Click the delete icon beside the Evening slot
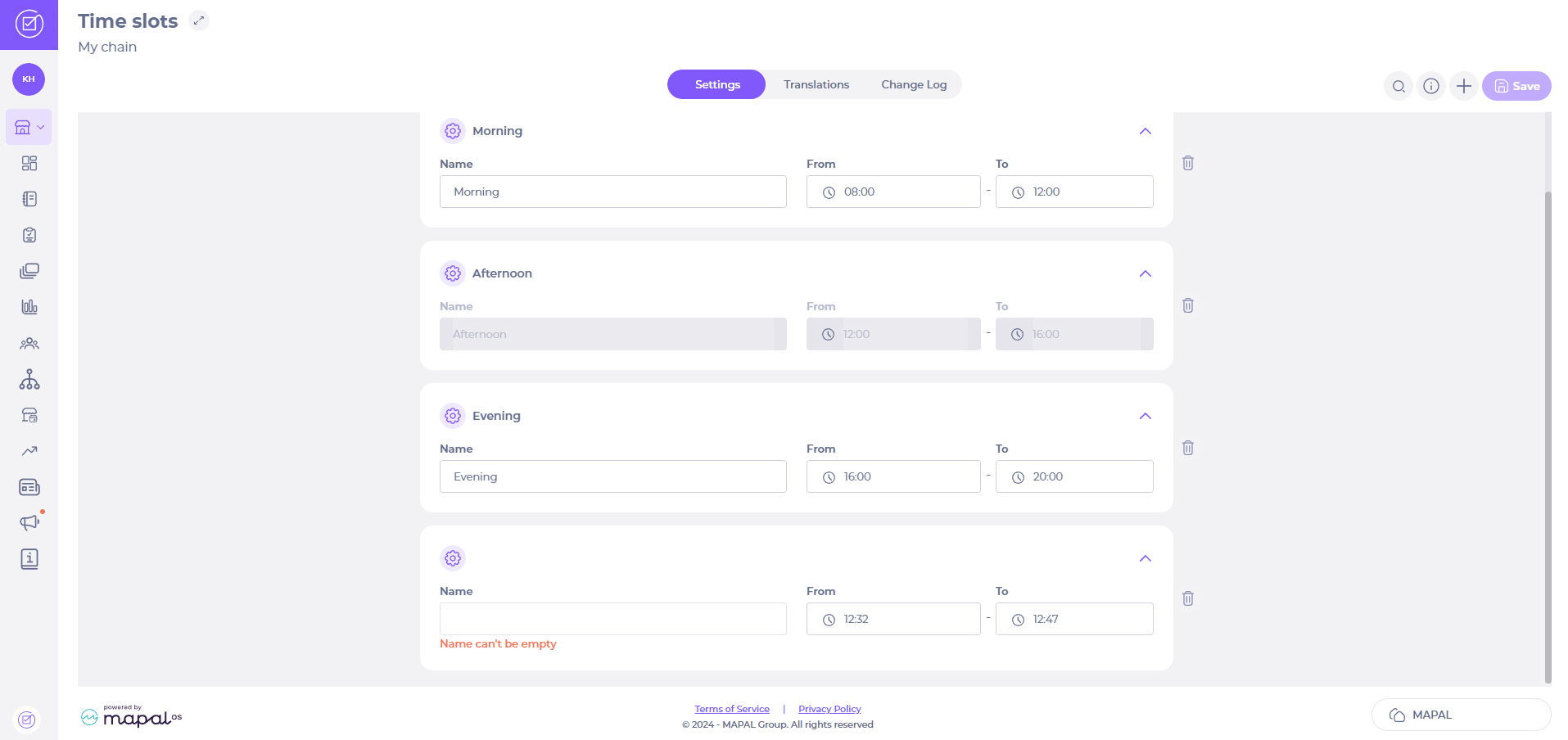1568x740 pixels. click(1188, 448)
